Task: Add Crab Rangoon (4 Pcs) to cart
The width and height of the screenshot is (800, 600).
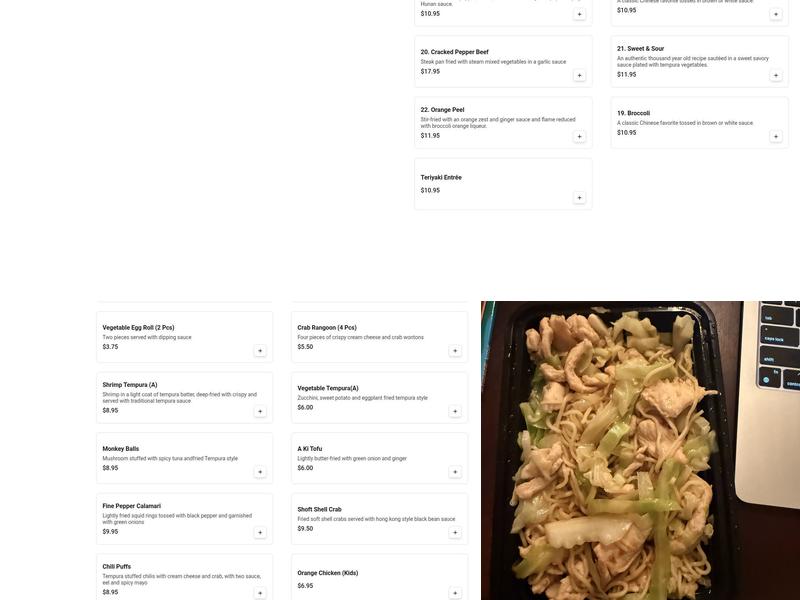Action: point(455,351)
